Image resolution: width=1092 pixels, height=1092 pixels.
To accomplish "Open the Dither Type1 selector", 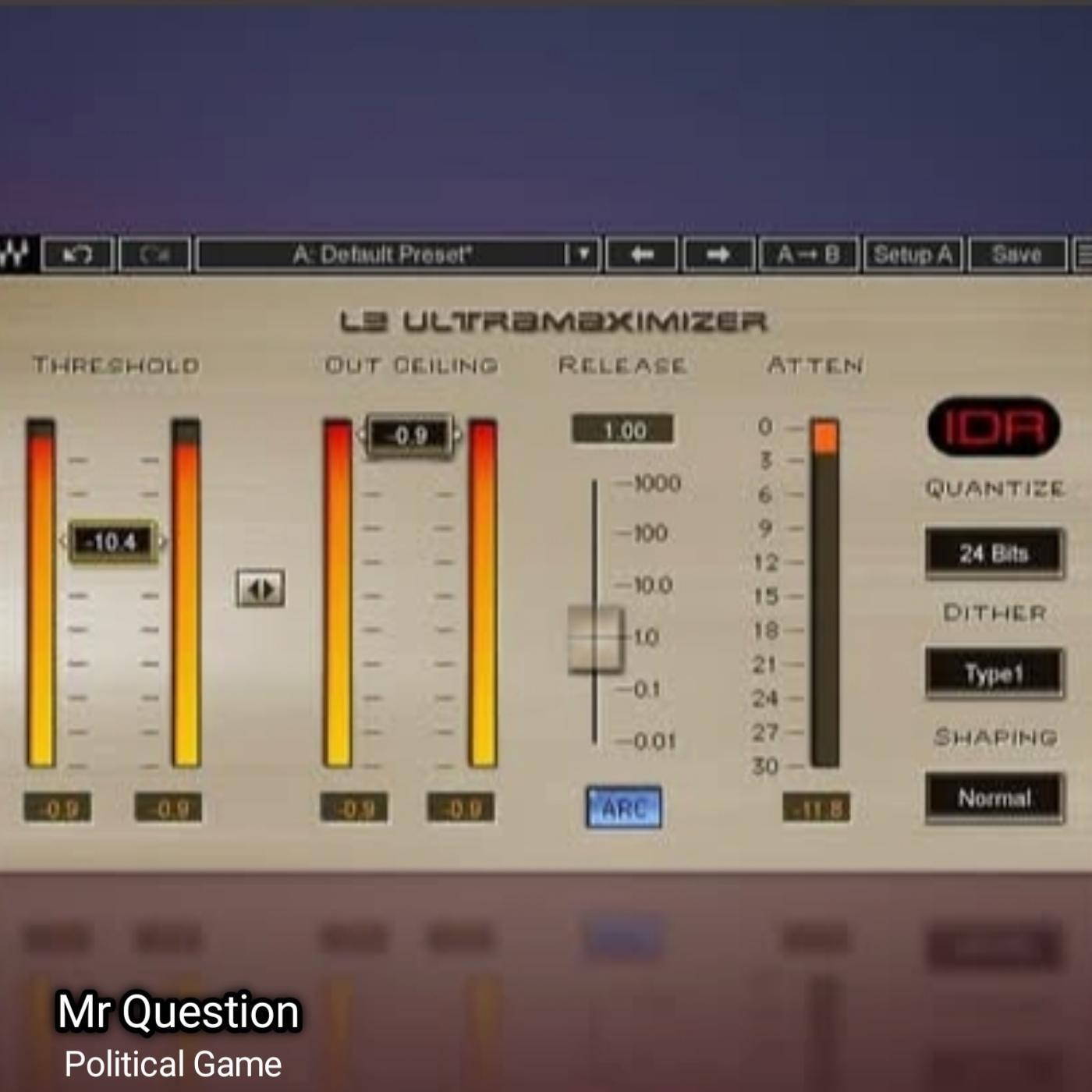I will click(x=994, y=673).
